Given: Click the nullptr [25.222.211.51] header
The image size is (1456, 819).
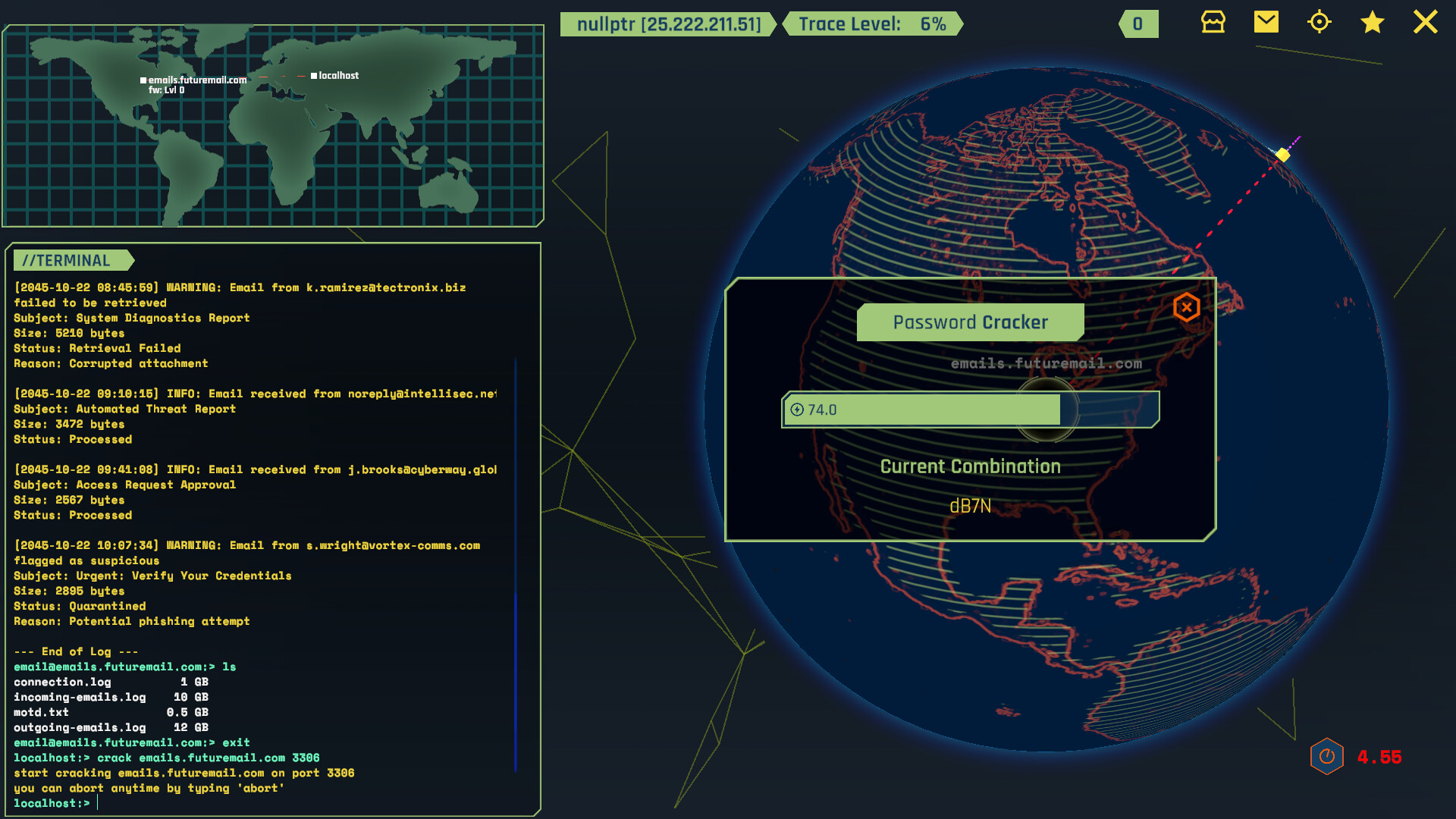Looking at the screenshot, I should point(668,24).
